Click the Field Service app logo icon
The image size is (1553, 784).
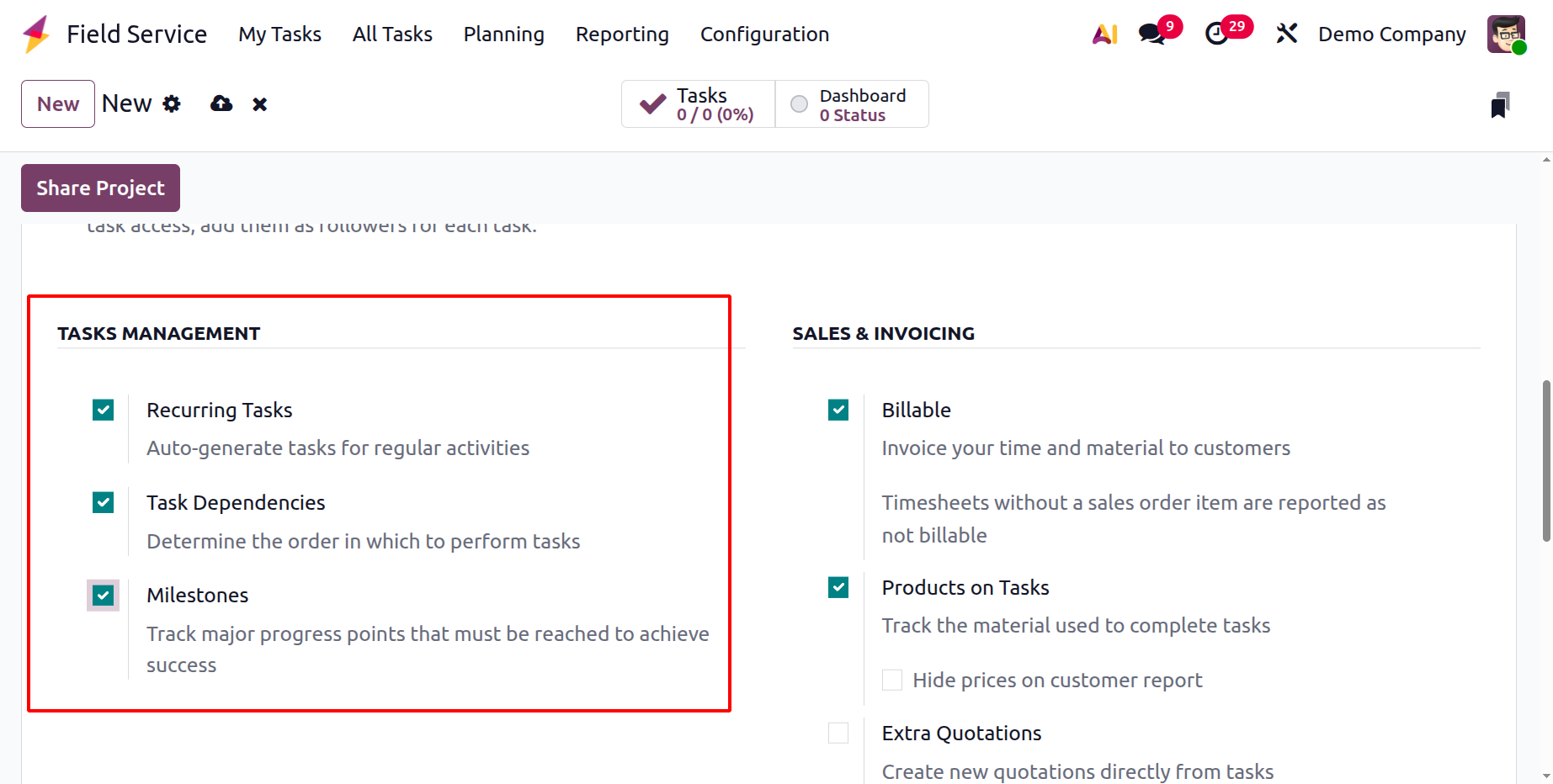(x=36, y=34)
